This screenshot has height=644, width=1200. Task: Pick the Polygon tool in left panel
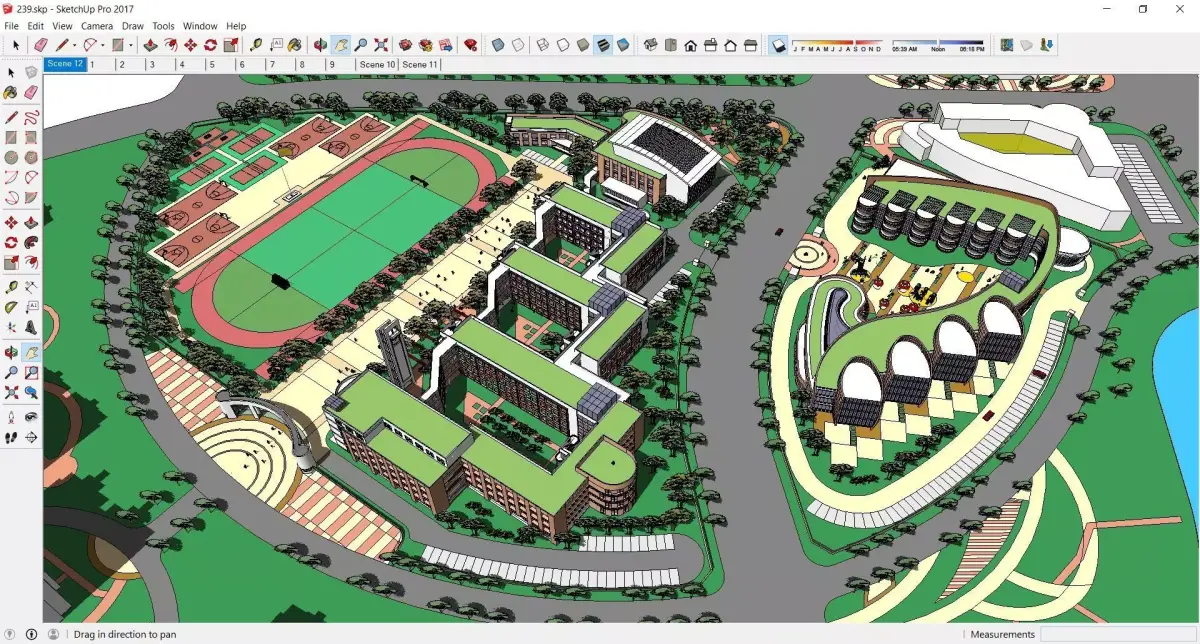(31, 157)
